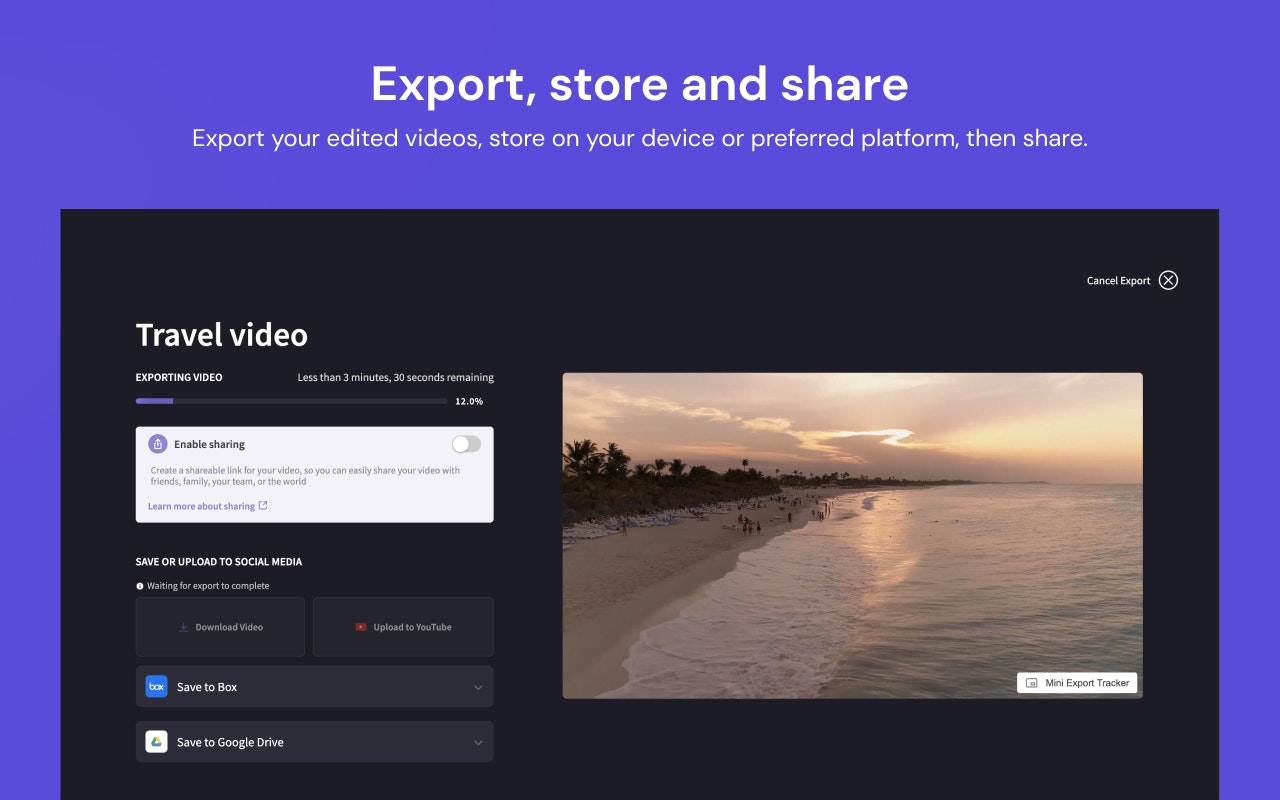
Task: Click the purple sharing icon beside Enable sharing
Action: click(156, 443)
